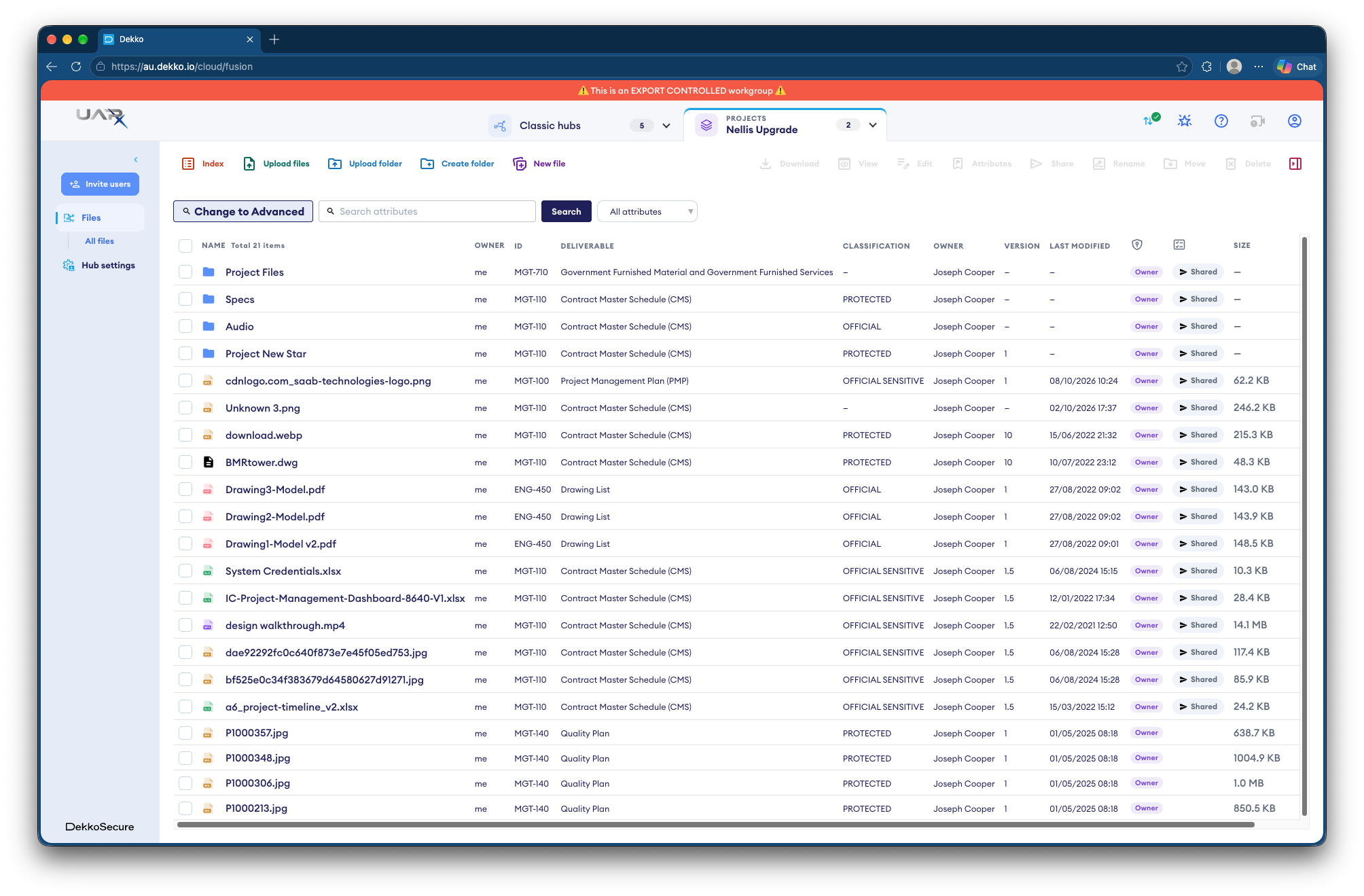The width and height of the screenshot is (1364, 896).
Task: Click the Project Files folder icon
Action: point(209,272)
